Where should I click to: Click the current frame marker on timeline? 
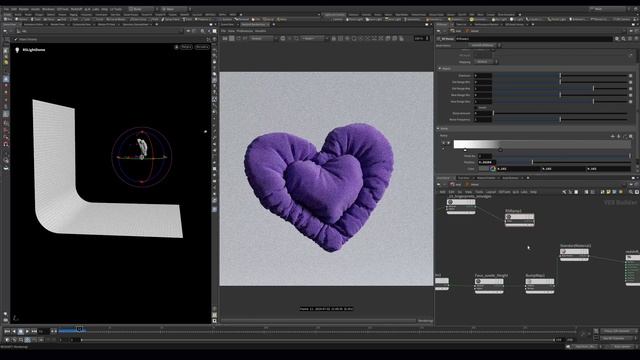coord(79,329)
